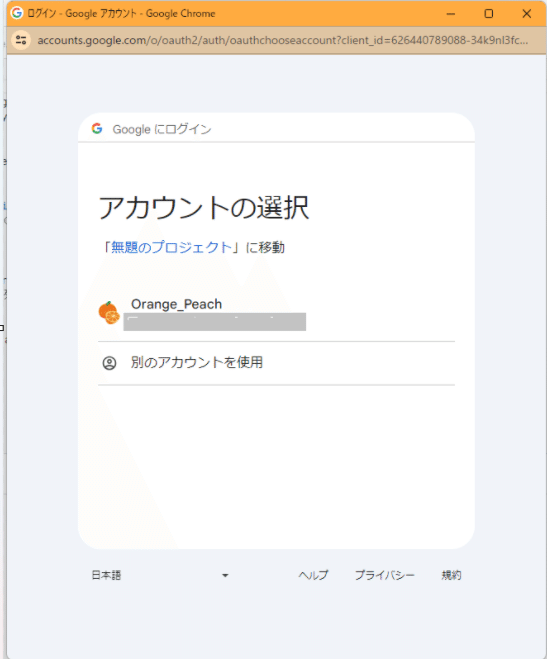Open the 無題のプロジェクト link
The width and height of the screenshot is (547, 659).
pos(171,247)
